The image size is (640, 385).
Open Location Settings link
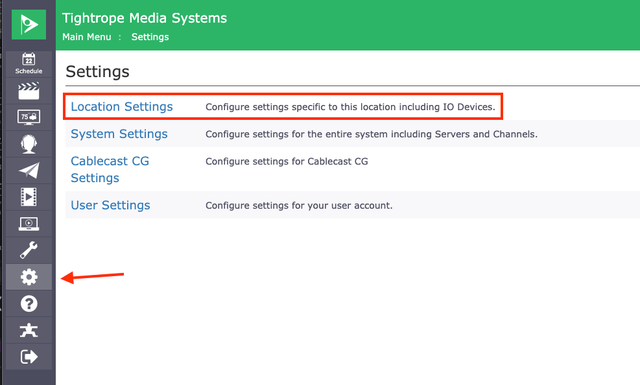[x=122, y=107]
